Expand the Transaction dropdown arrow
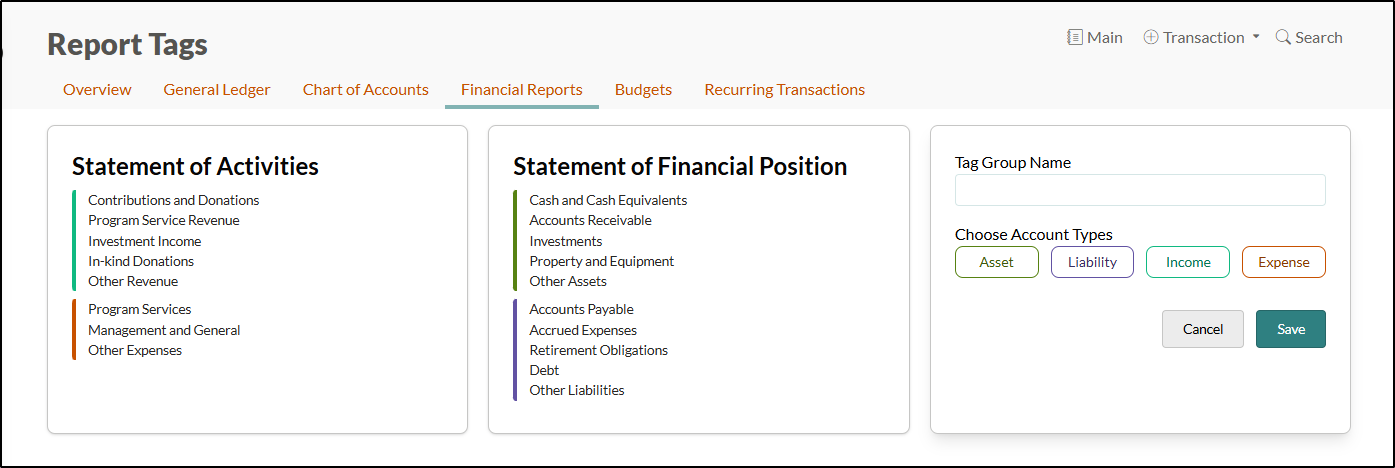 pyautogui.click(x=1256, y=37)
